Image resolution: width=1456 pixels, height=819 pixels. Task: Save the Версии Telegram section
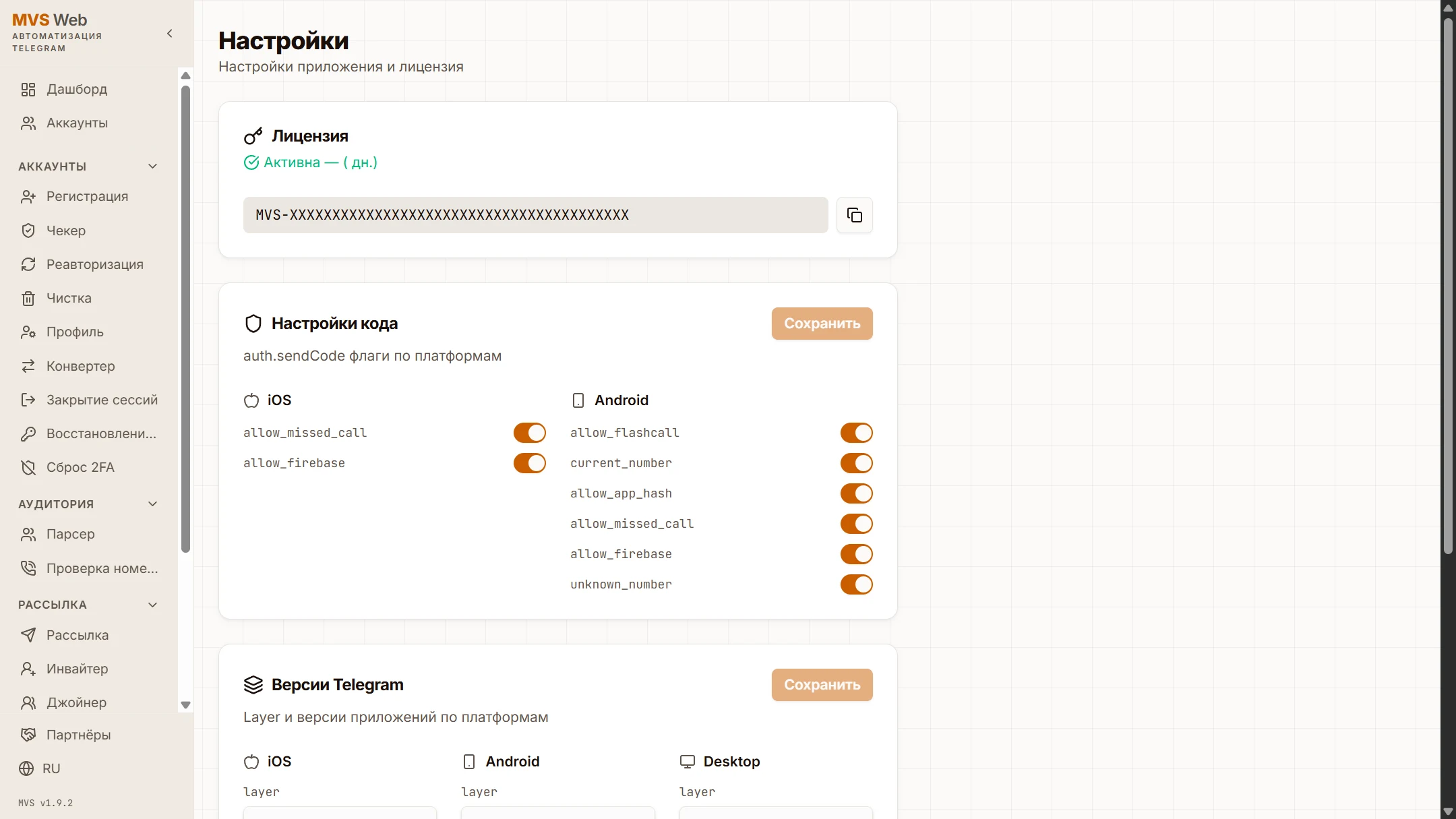pyautogui.click(x=822, y=685)
